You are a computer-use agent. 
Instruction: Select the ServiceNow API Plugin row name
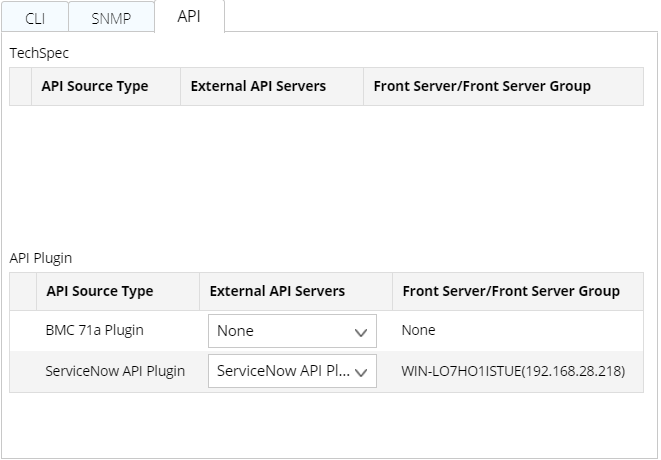pos(115,371)
